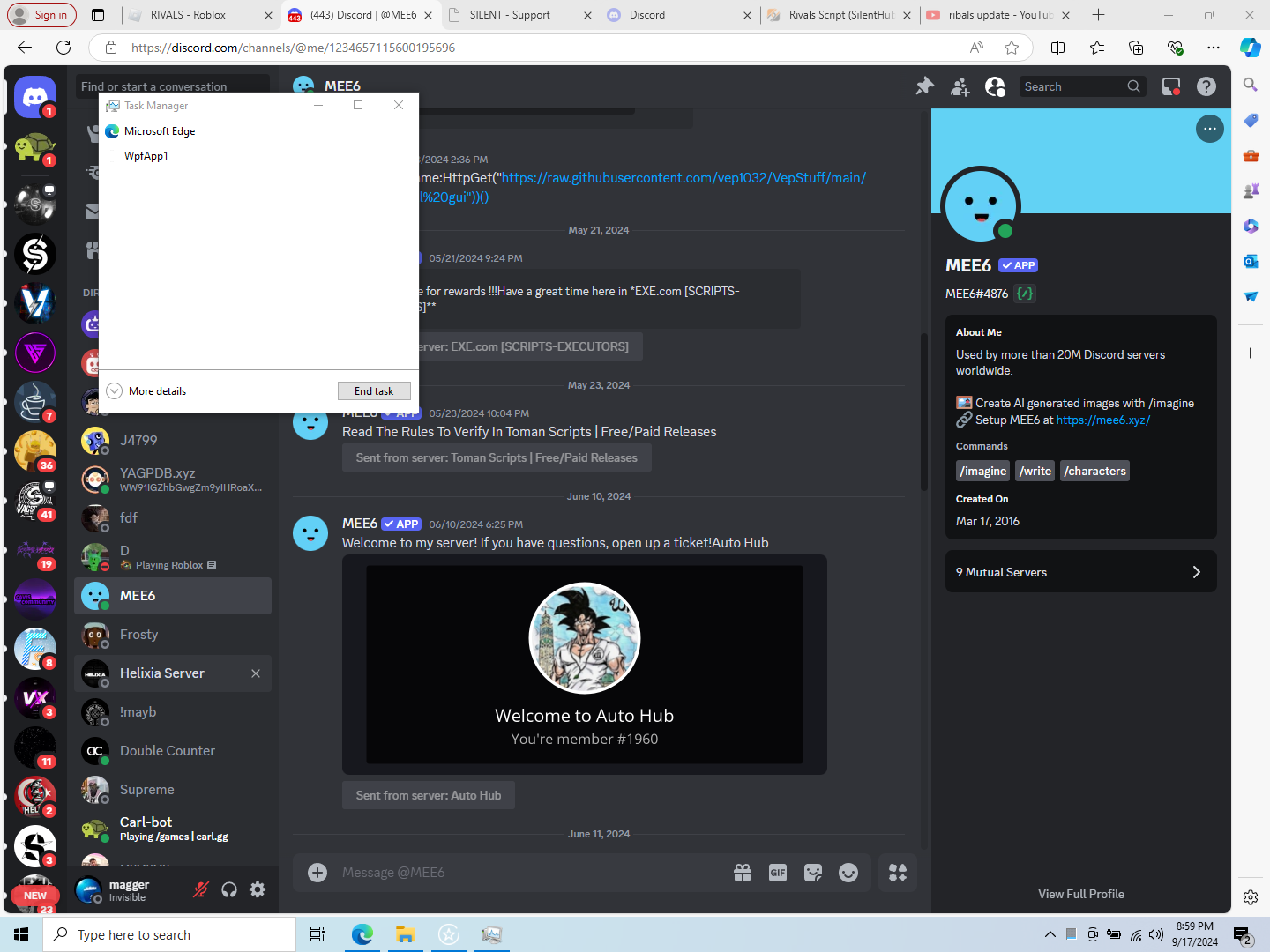Open the GIF picker
The width and height of the screenshot is (1270, 952).
click(778, 873)
